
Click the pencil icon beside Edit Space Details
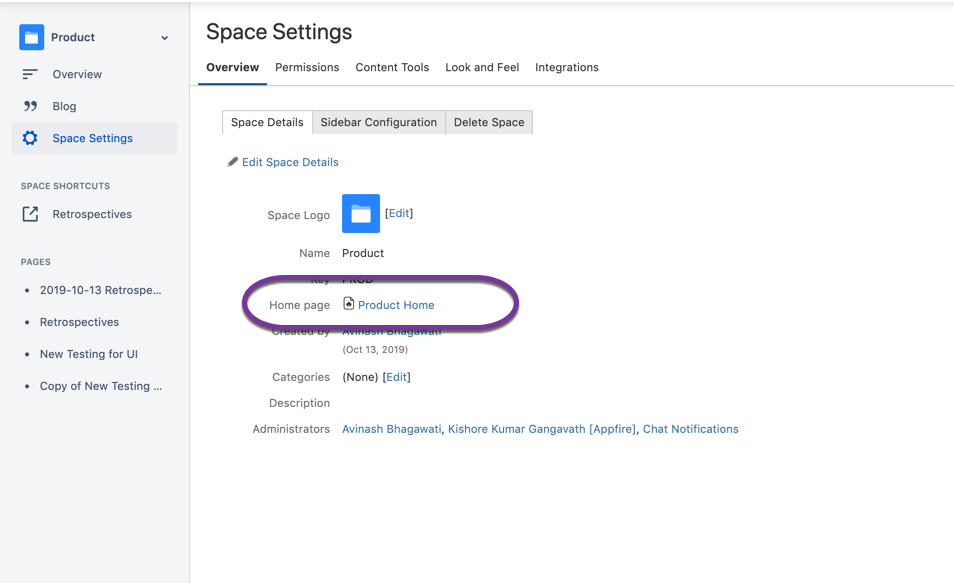tap(233, 162)
